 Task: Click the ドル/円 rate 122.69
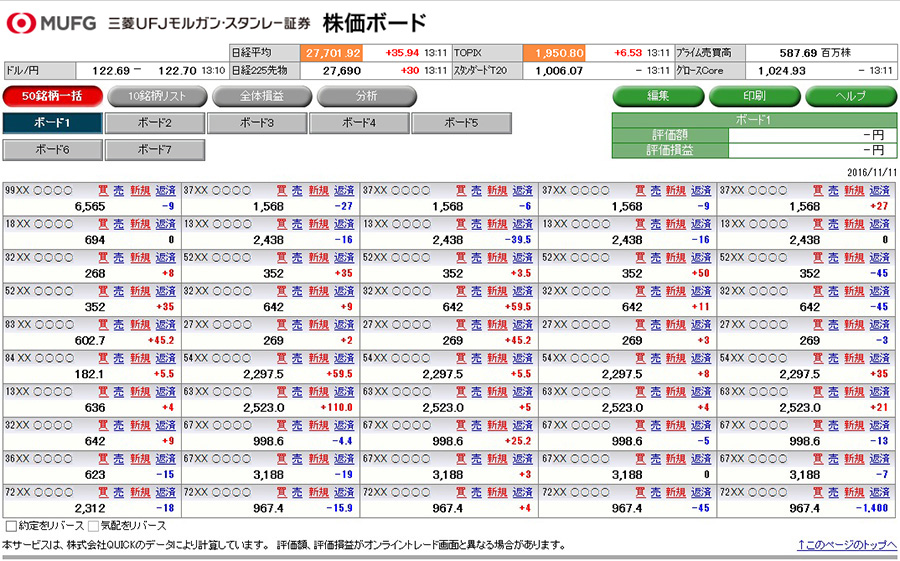coord(111,71)
